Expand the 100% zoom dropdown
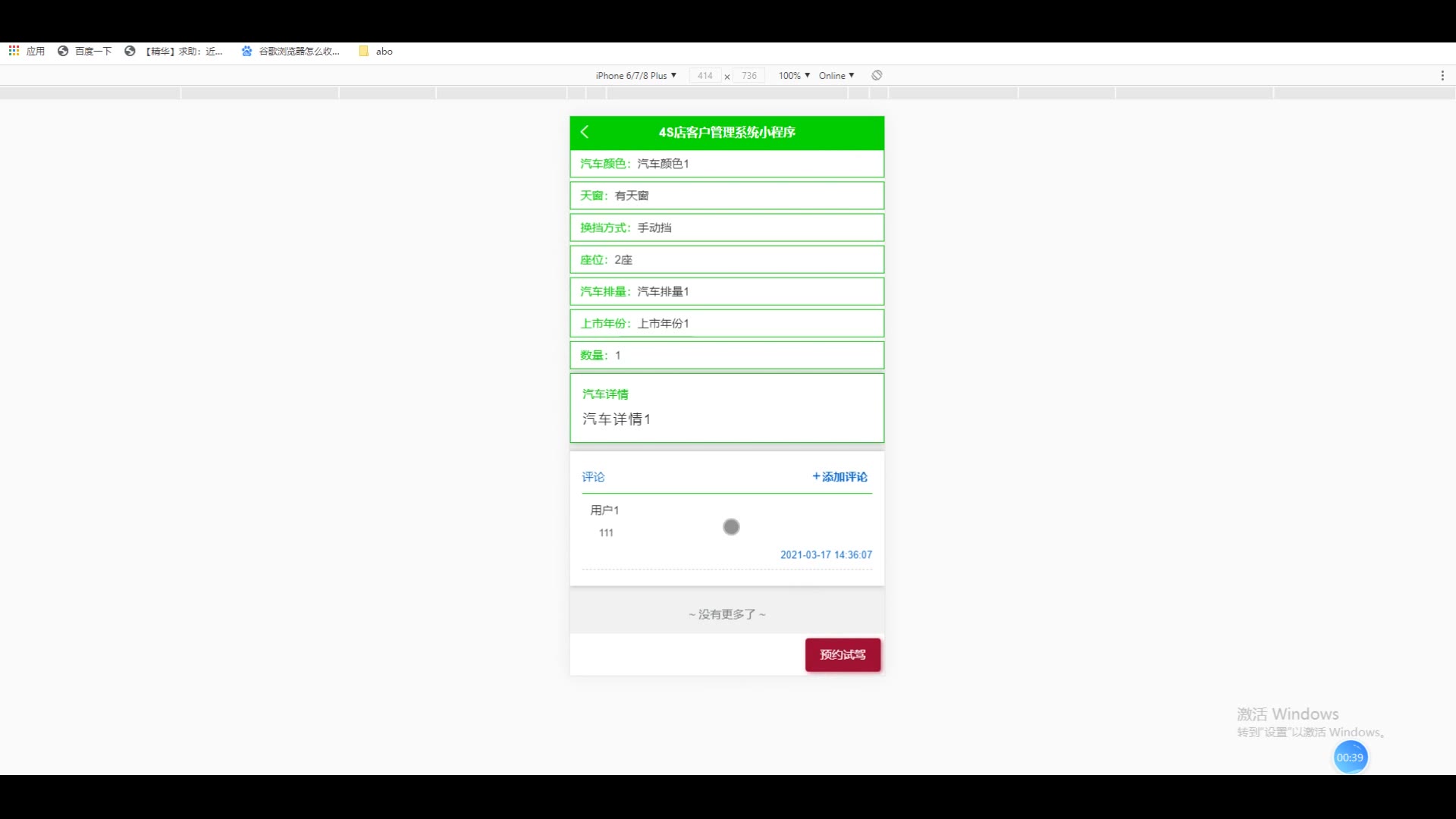This screenshot has width=1456, height=819. click(794, 76)
